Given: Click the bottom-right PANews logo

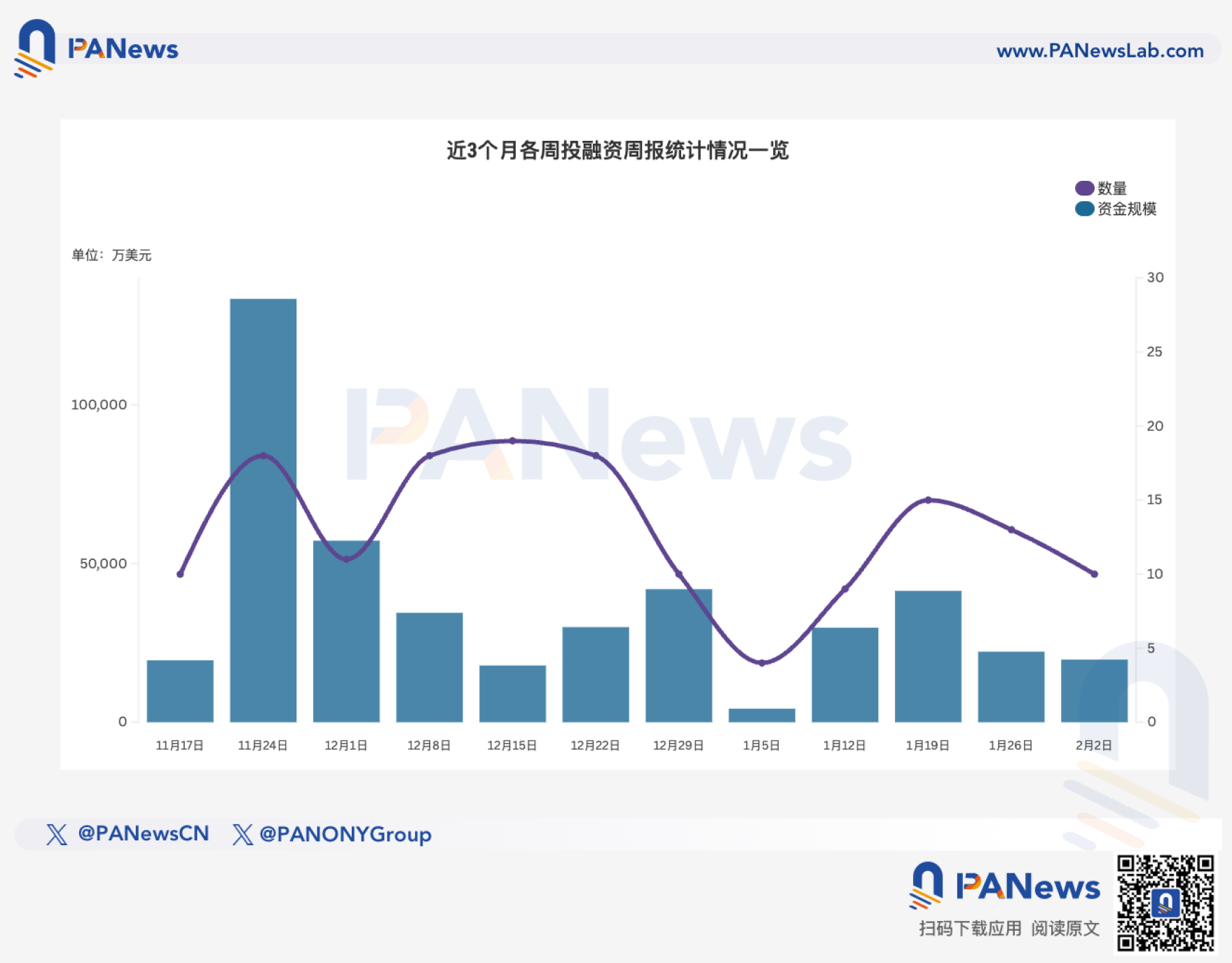Looking at the screenshot, I should point(1005,885).
